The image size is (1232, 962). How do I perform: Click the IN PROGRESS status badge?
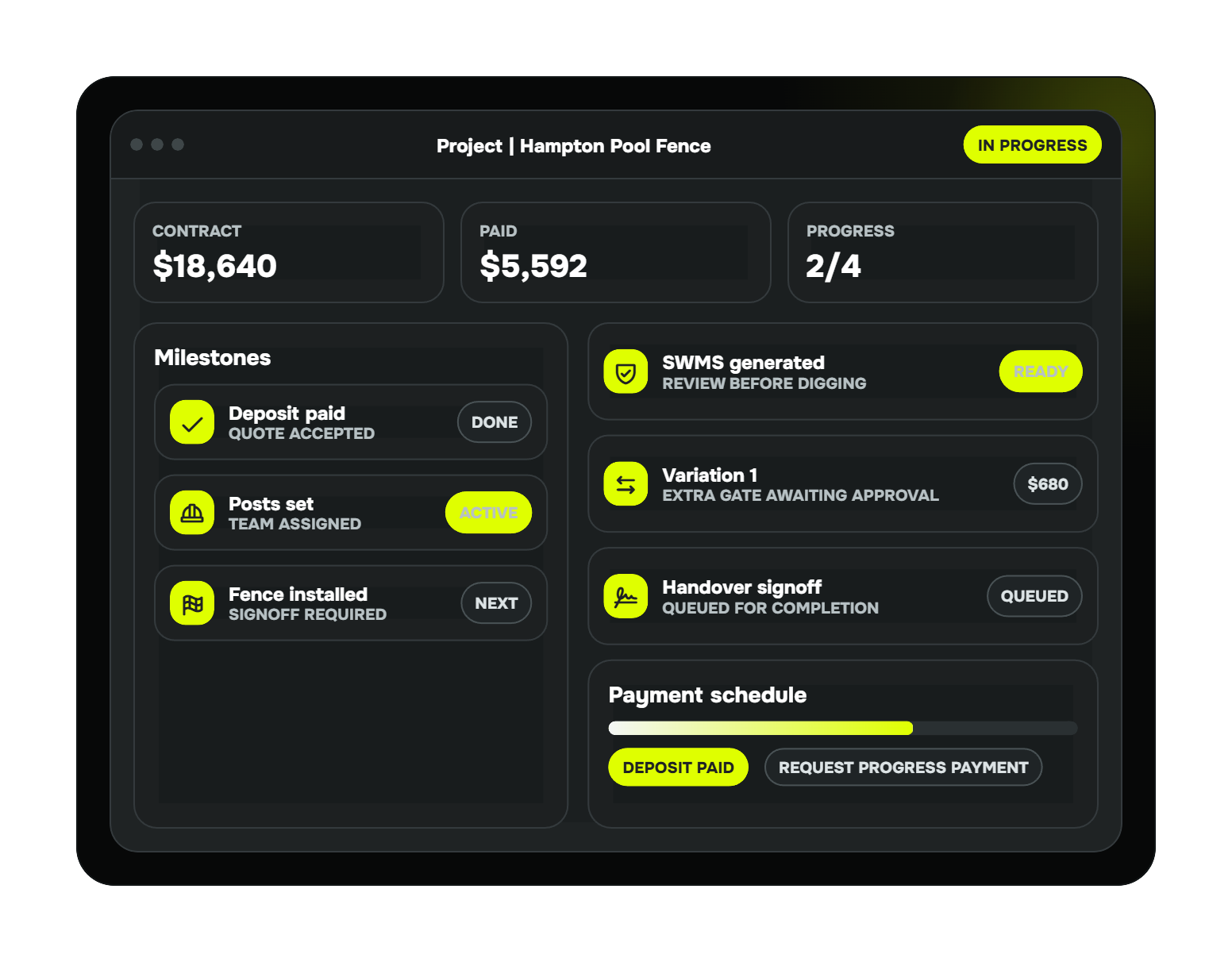pos(1032,144)
